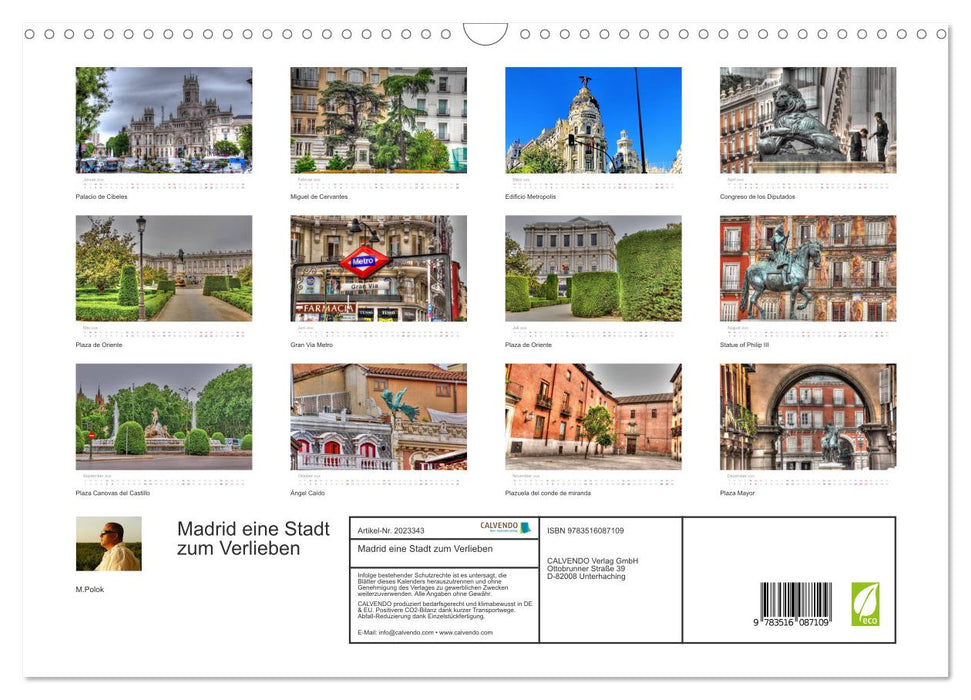Select the title Madrid eine Stadt zum Verlieben
Image resolution: width=971 pixels, height=700 pixels.
[251, 540]
